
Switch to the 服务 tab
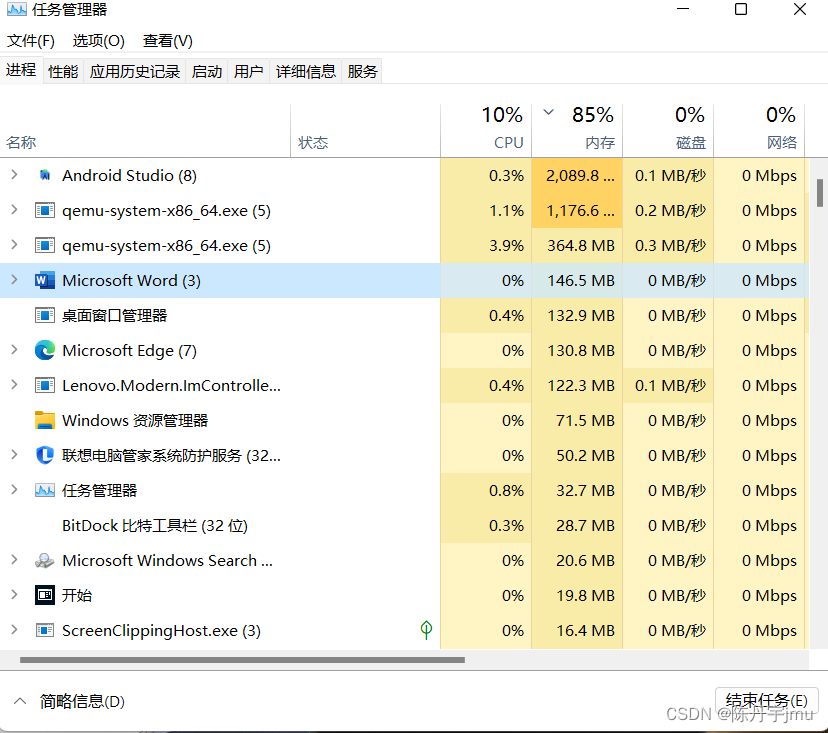pos(362,71)
